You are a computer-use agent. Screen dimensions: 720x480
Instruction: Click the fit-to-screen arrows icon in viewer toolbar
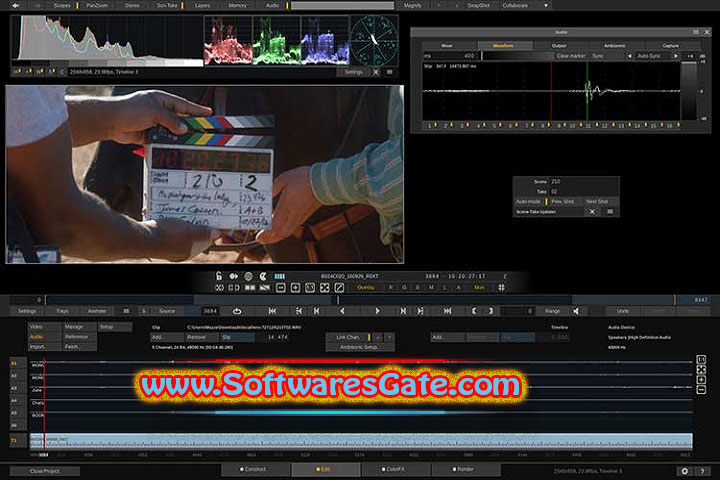(x=325, y=288)
